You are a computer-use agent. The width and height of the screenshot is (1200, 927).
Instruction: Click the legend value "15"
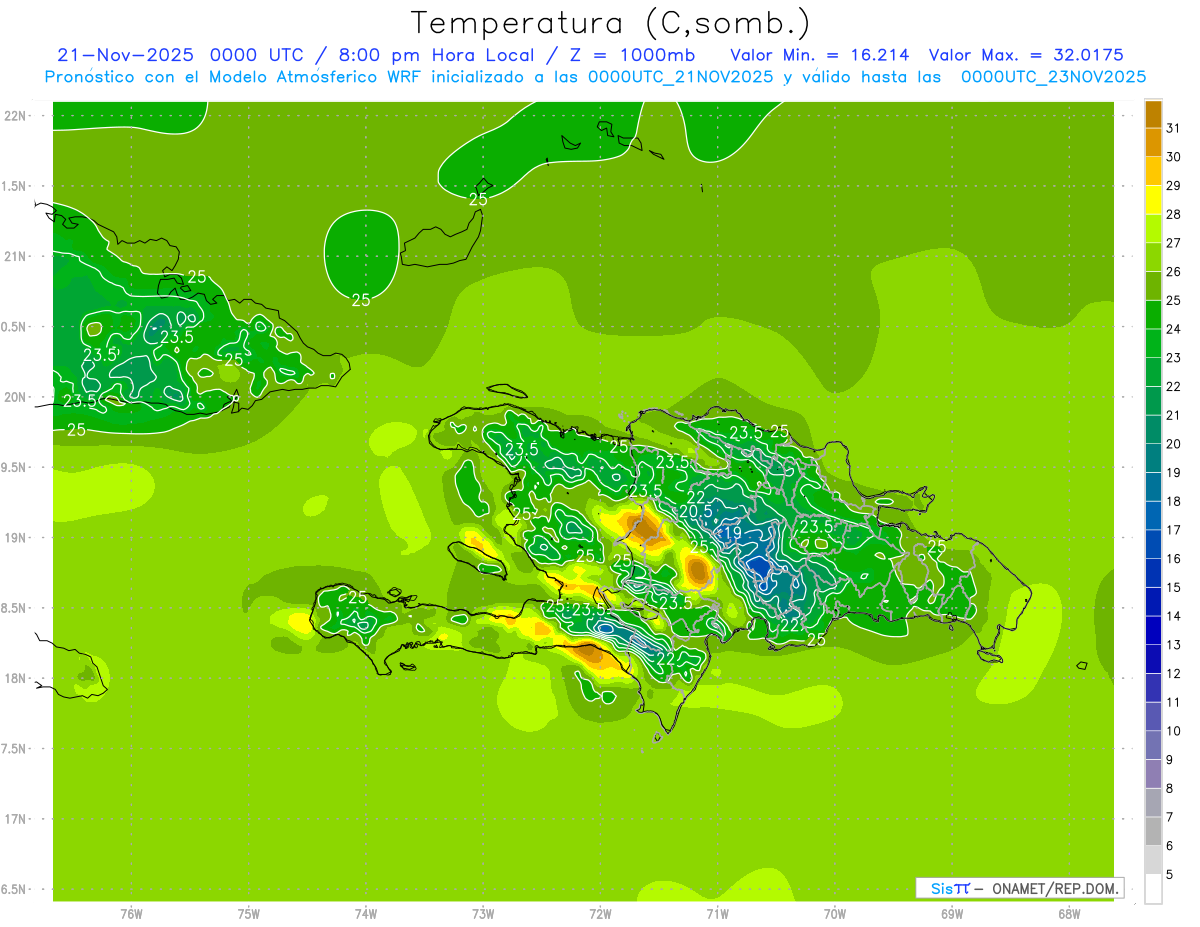1173,588
